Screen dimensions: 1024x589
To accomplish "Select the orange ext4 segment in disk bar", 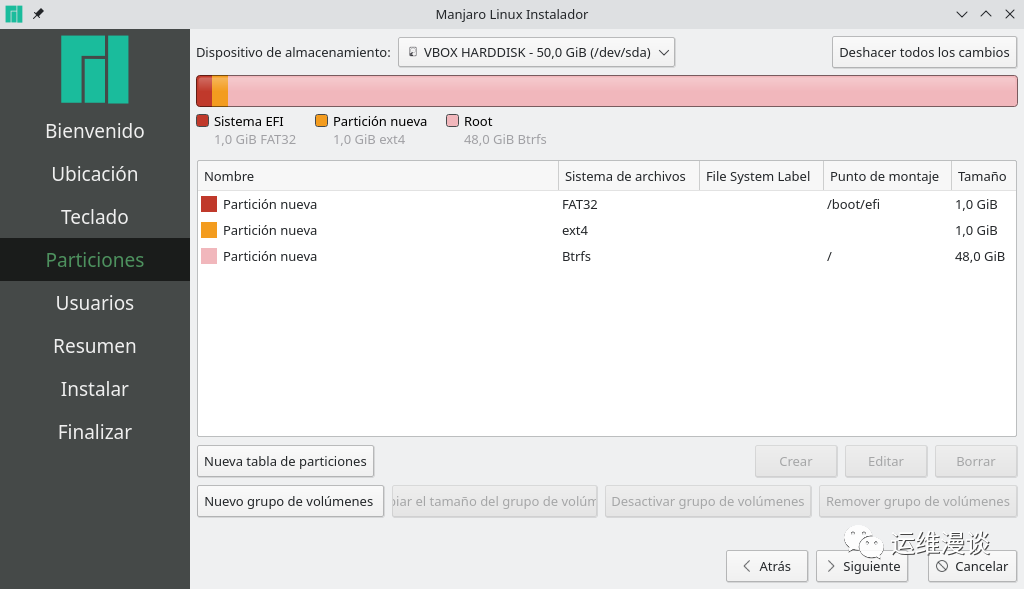I will (220, 91).
